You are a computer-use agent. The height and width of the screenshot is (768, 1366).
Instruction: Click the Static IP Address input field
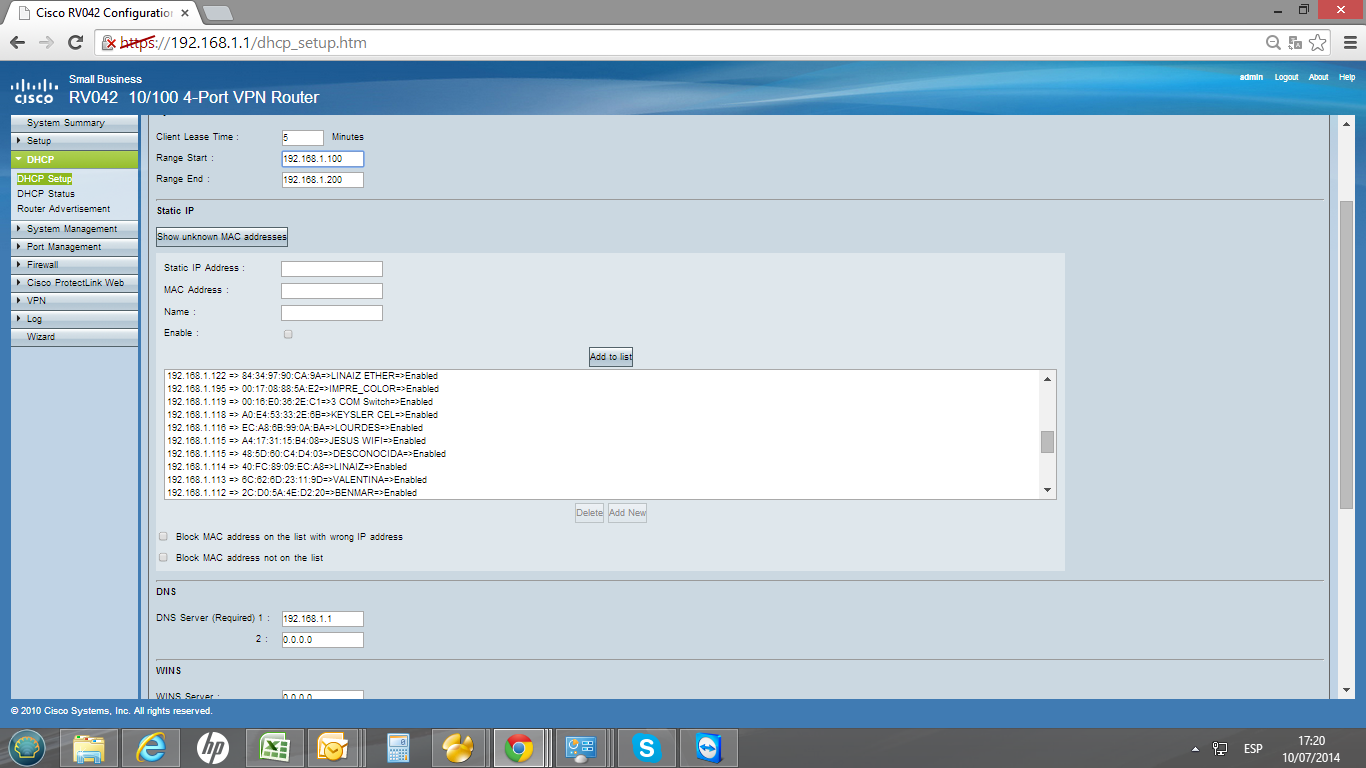click(x=332, y=269)
